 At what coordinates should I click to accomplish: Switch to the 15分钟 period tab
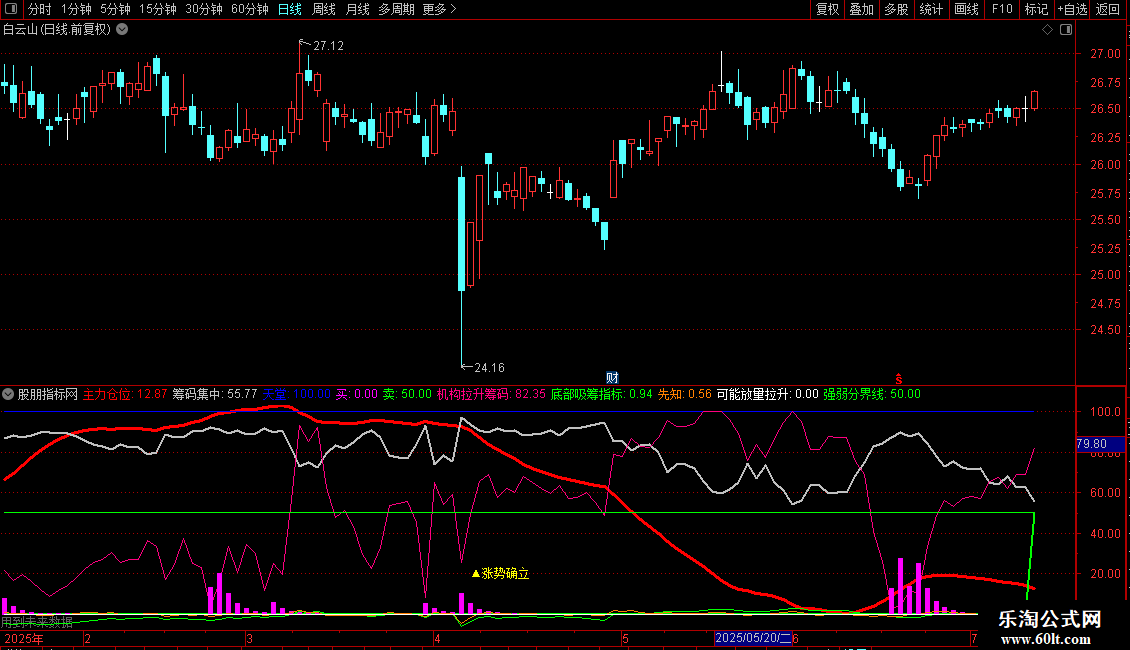click(158, 9)
